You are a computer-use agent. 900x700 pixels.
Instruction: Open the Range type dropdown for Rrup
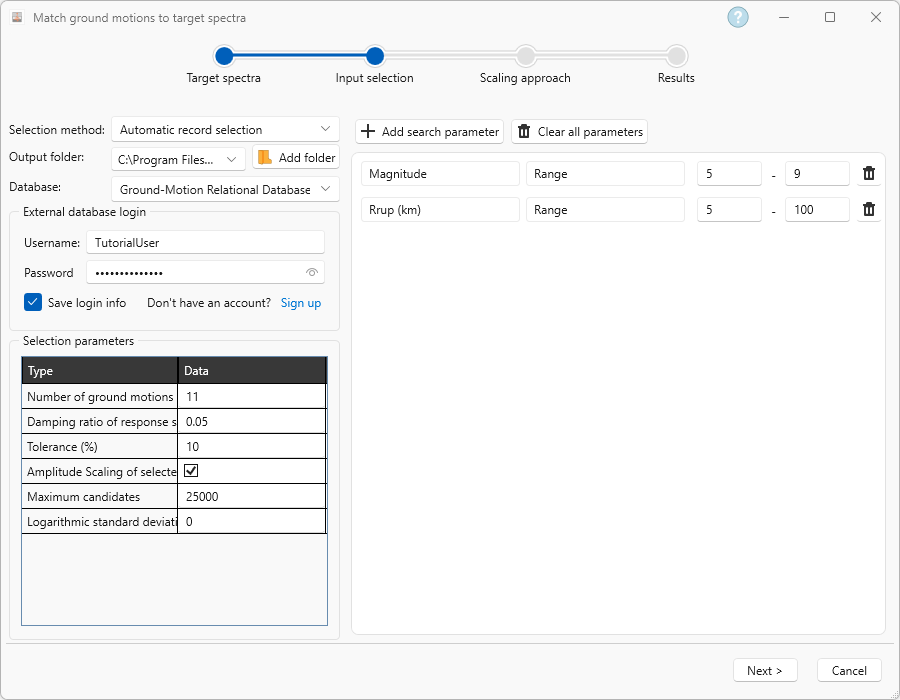pos(605,210)
